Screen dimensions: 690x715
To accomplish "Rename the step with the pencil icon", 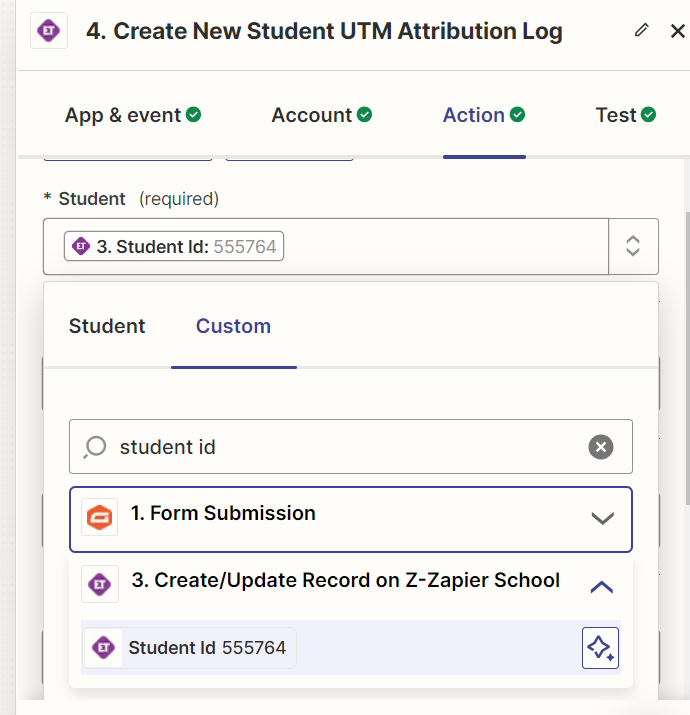I will pos(641,30).
